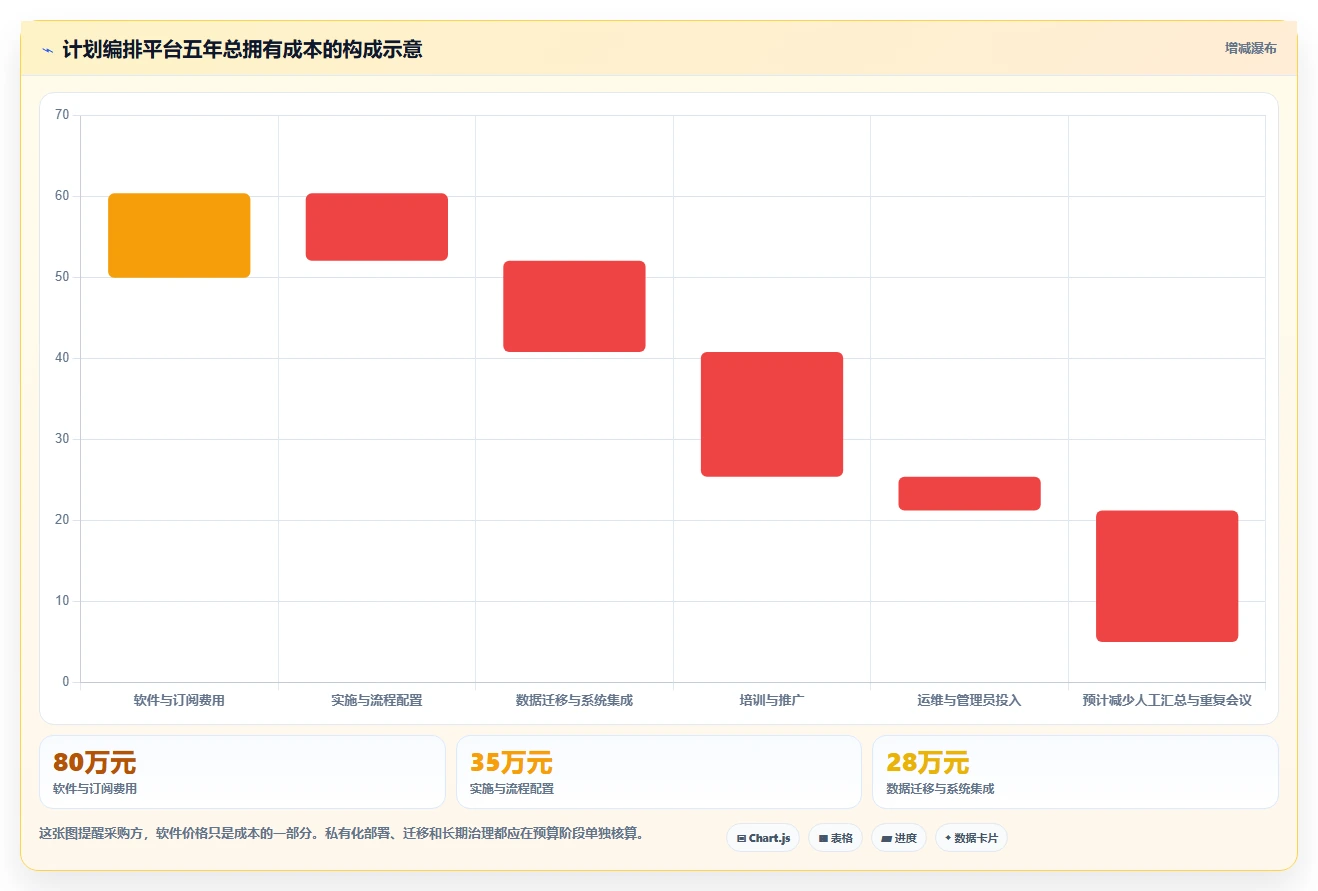Click the red 运维与管理员投入 bar
Image resolution: width=1318 pixels, height=891 pixels.
[969, 494]
